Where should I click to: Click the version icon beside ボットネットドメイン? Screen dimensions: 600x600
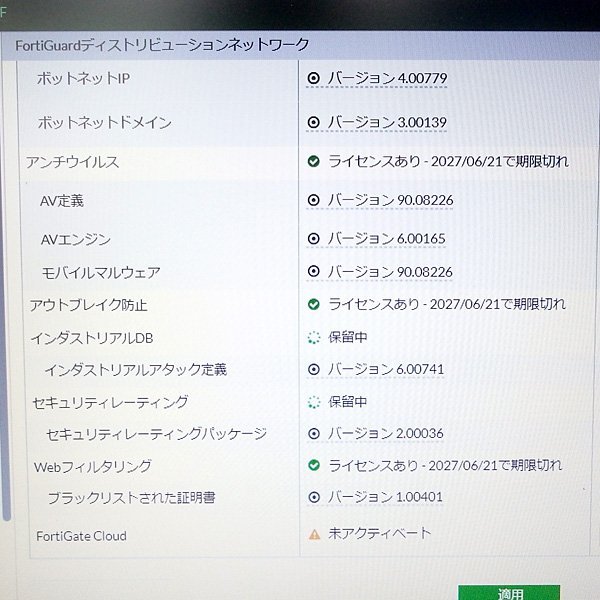pyautogui.click(x=313, y=122)
